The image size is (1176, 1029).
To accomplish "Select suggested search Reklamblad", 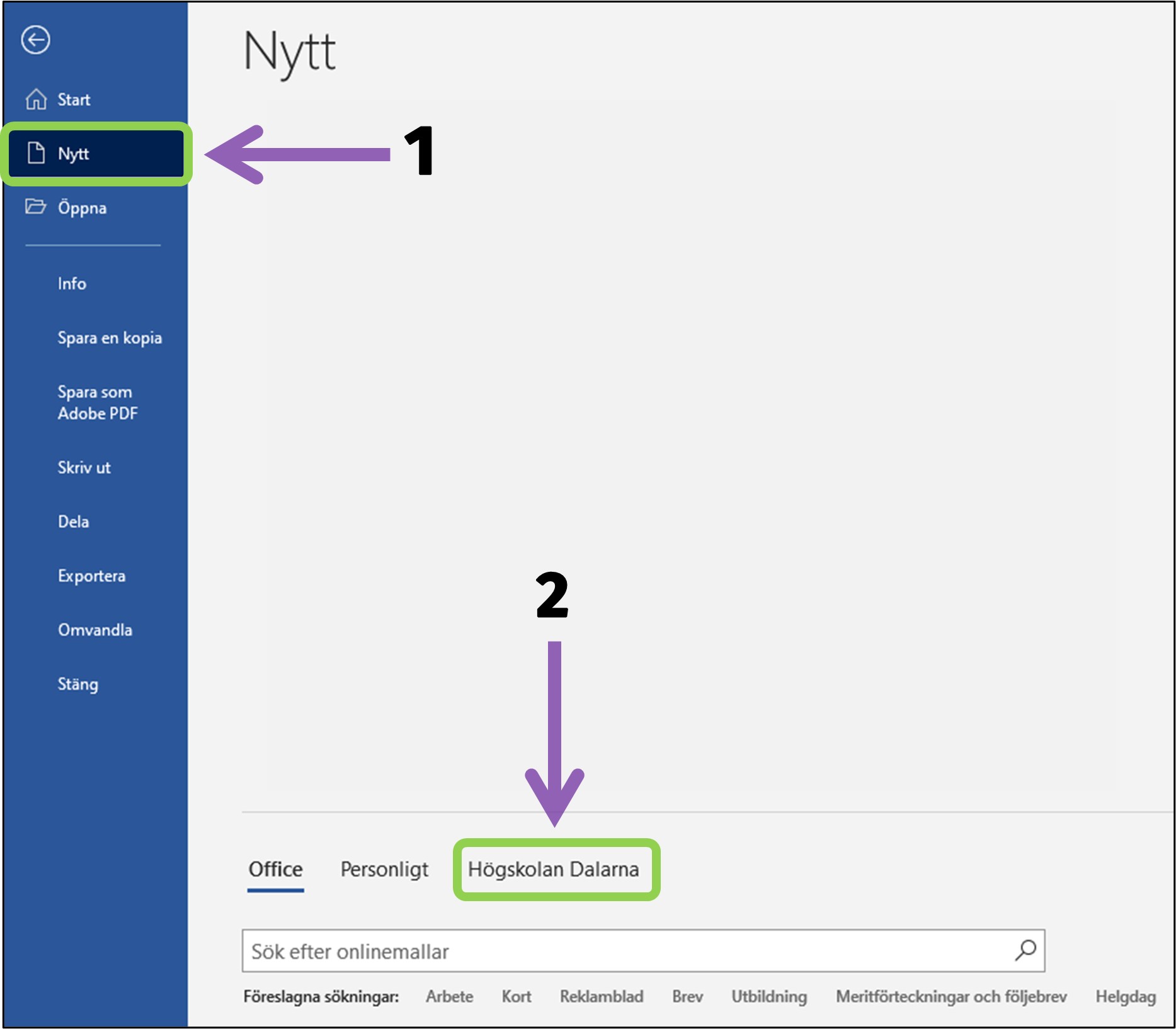I will click(602, 997).
